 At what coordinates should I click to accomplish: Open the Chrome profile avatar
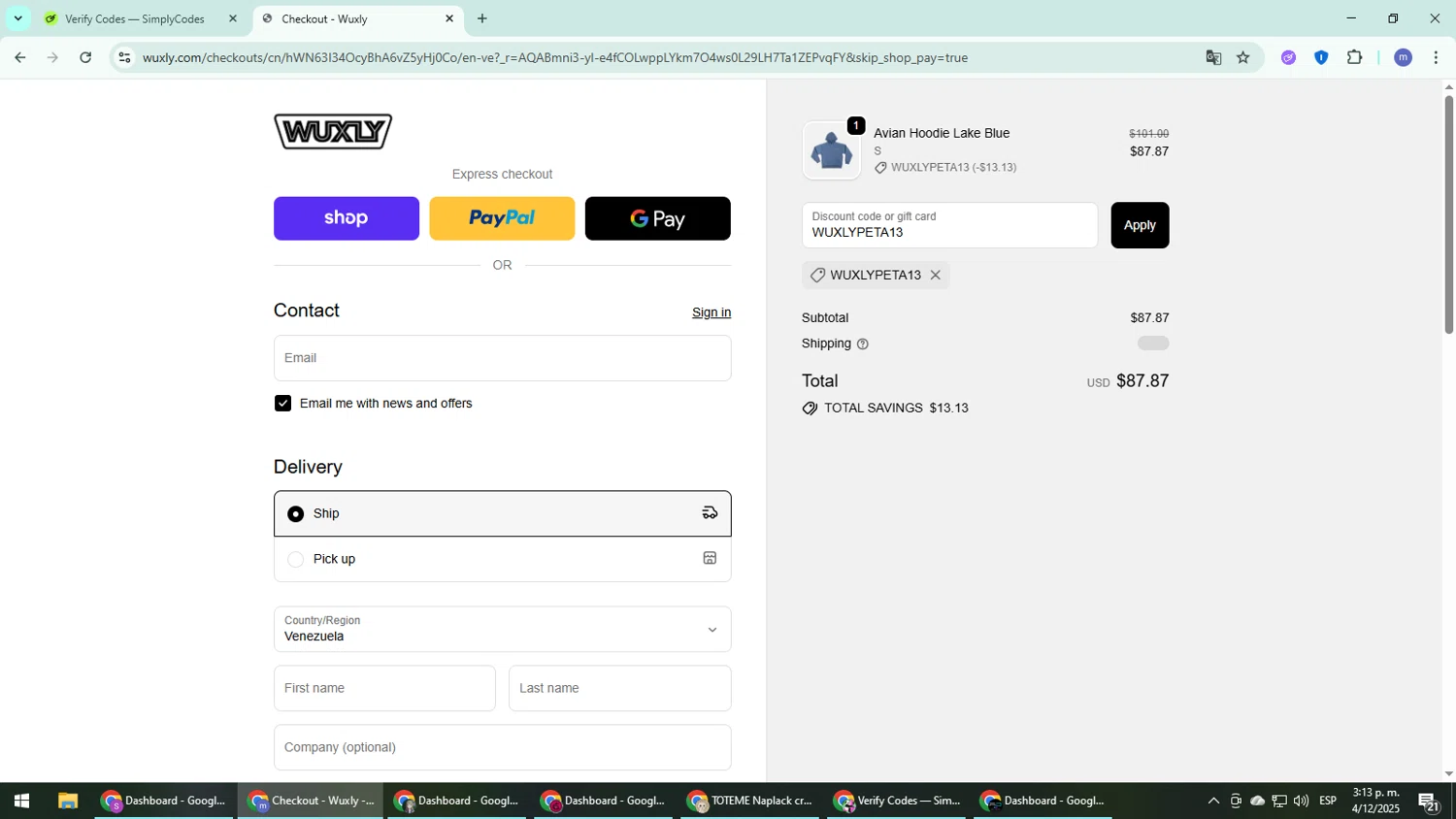click(x=1403, y=58)
